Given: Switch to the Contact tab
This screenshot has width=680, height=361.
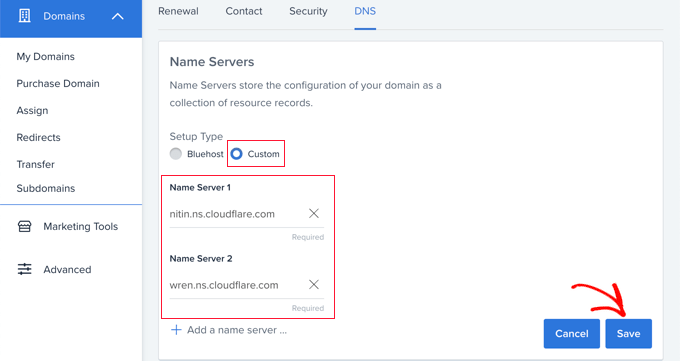Looking at the screenshot, I should coord(244,11).
